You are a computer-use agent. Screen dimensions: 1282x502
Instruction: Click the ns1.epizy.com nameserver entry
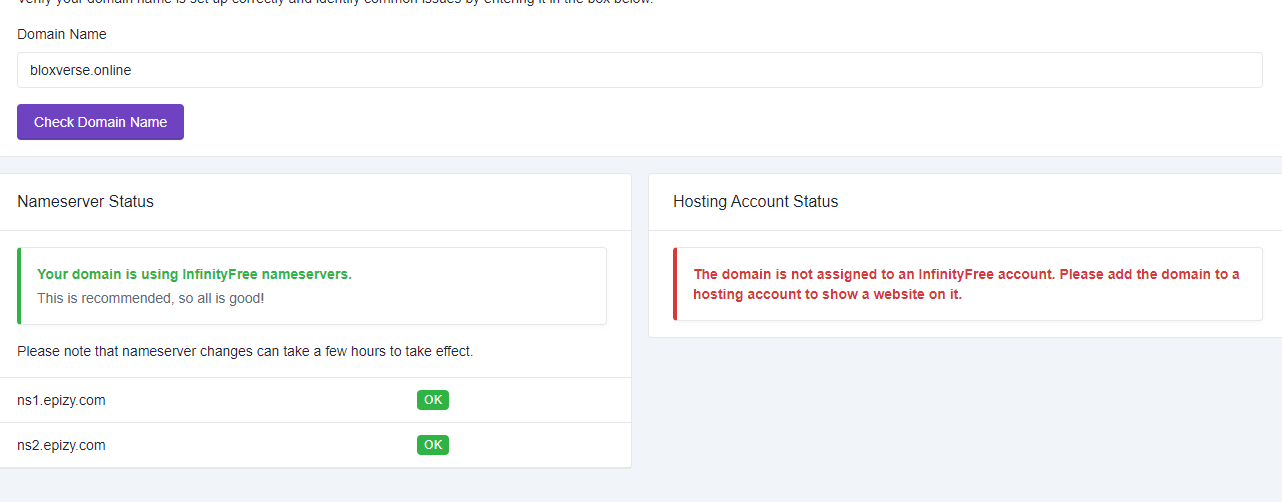pyautogui.click(x=61, y=400)
